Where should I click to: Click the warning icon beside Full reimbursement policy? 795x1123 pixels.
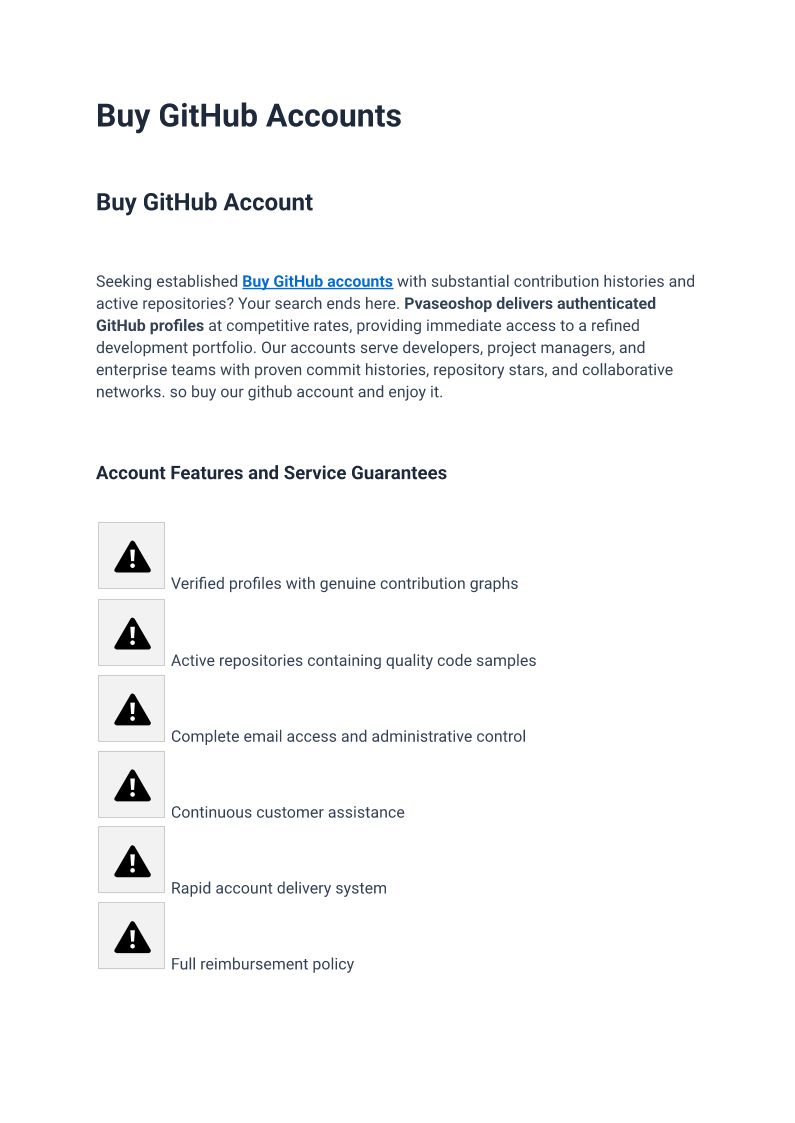tap(131, 936)
